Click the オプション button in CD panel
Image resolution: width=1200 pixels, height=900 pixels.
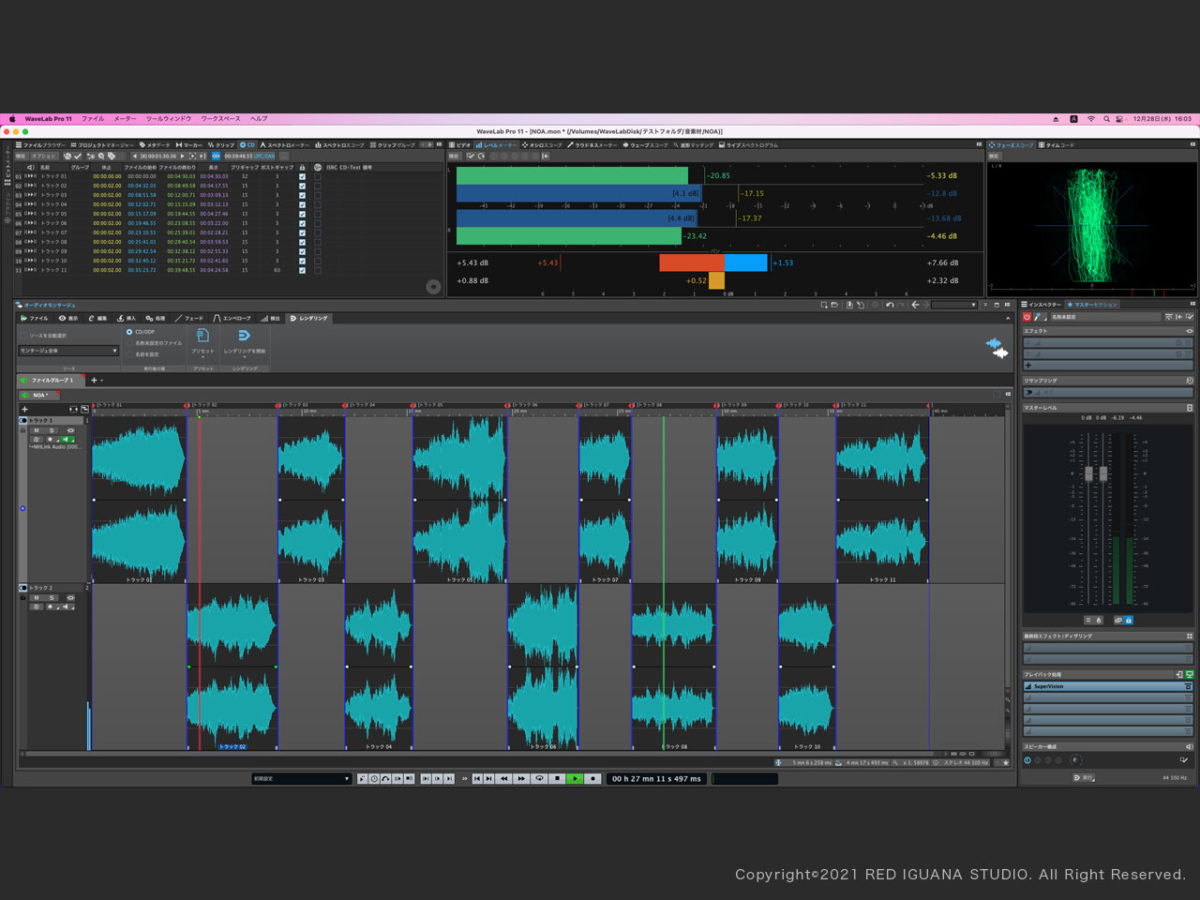tap(44, 156)
